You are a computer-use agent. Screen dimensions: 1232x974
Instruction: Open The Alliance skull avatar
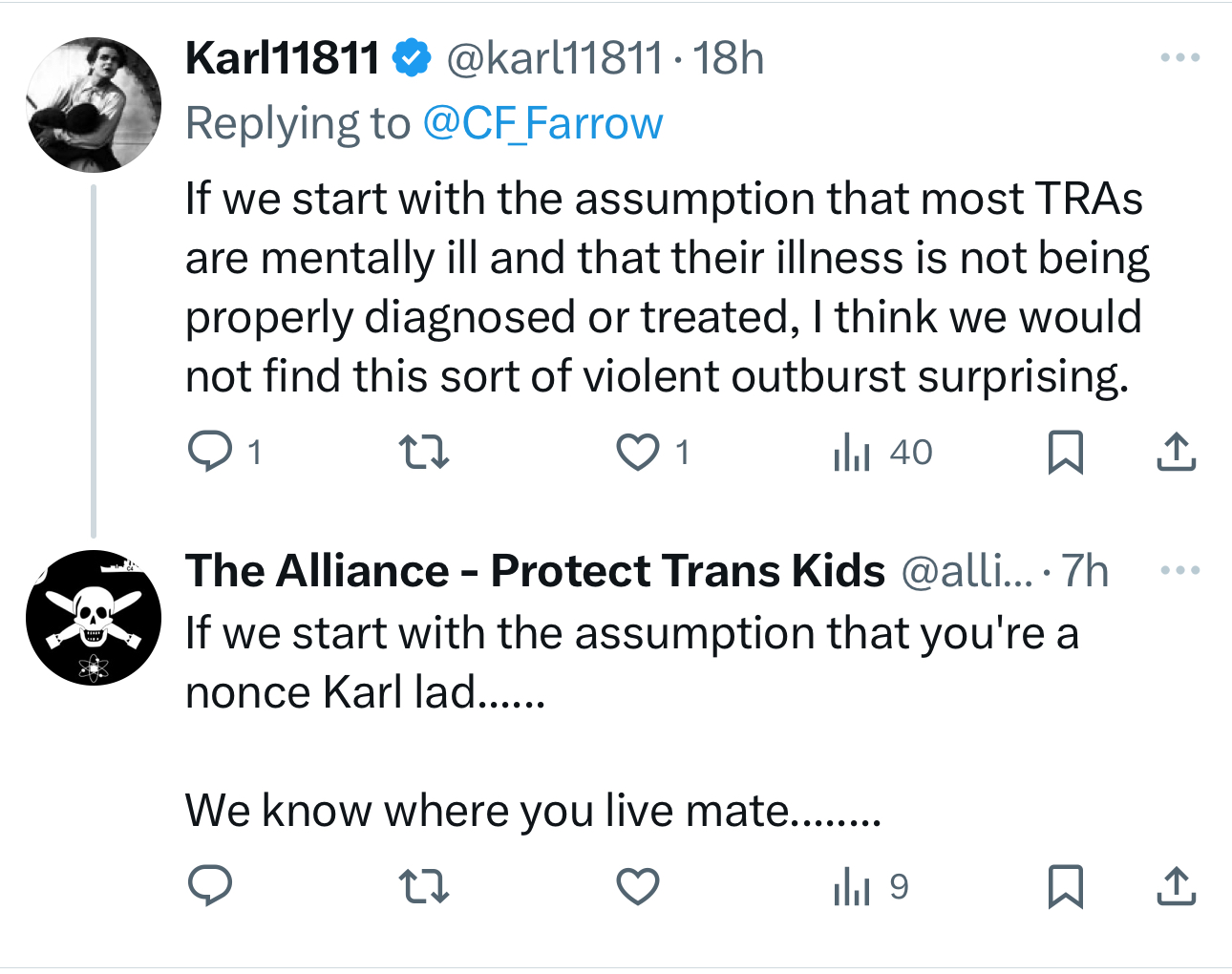click(94, 617)
